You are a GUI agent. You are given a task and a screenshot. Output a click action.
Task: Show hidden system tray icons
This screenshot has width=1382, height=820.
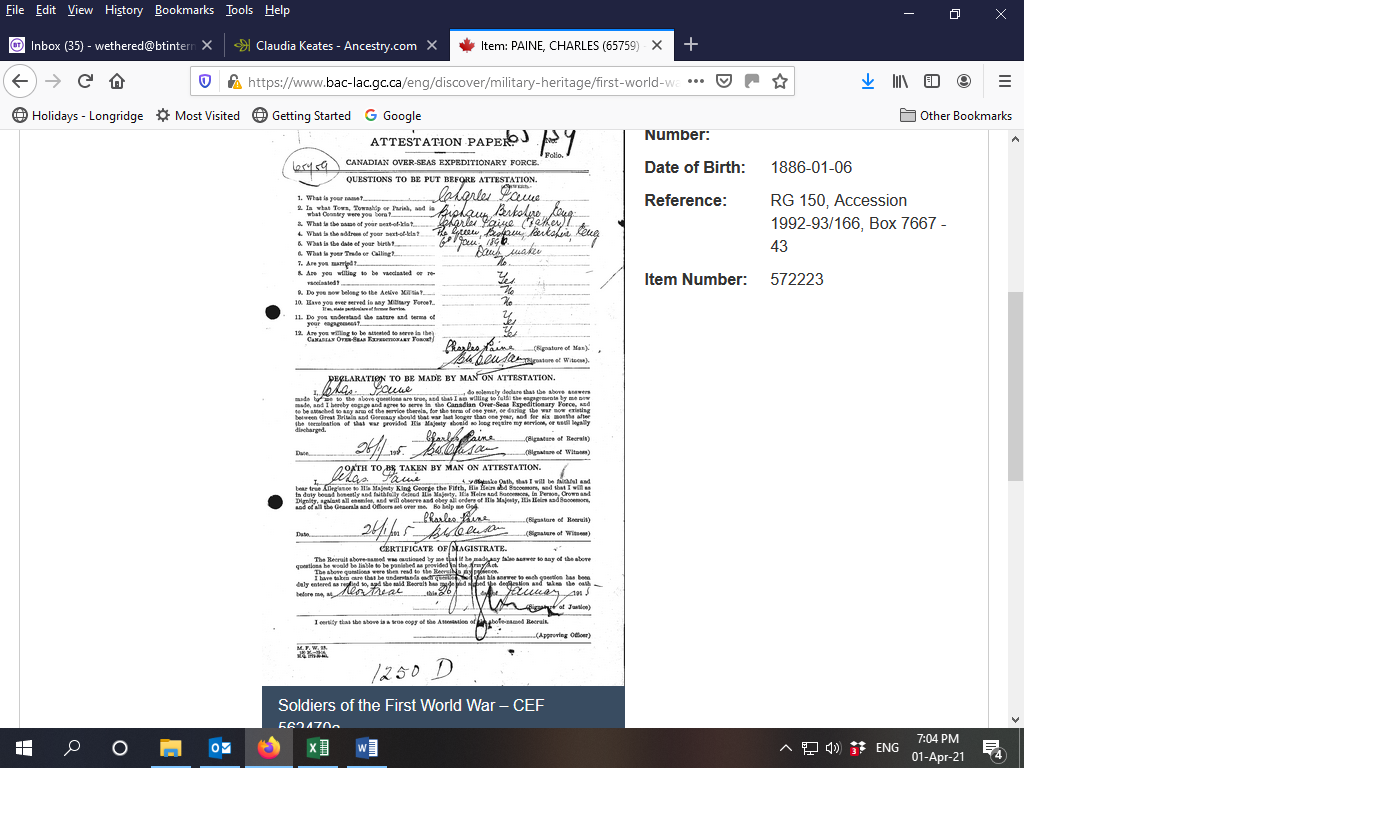point(785,748)
